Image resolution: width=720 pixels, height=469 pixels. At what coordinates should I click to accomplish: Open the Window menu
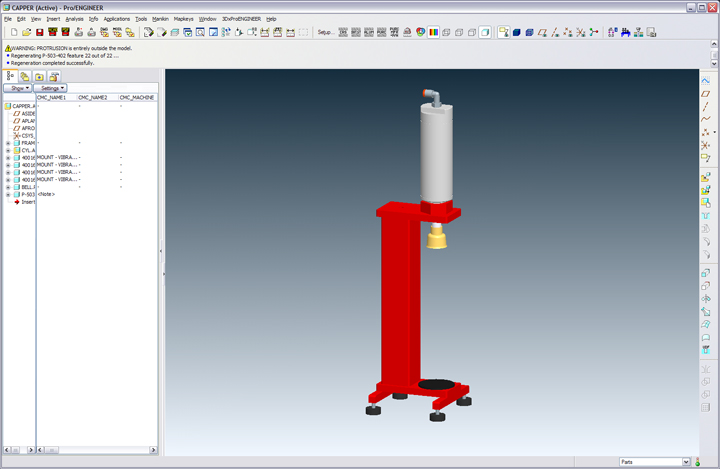click(x=208, y=19)
